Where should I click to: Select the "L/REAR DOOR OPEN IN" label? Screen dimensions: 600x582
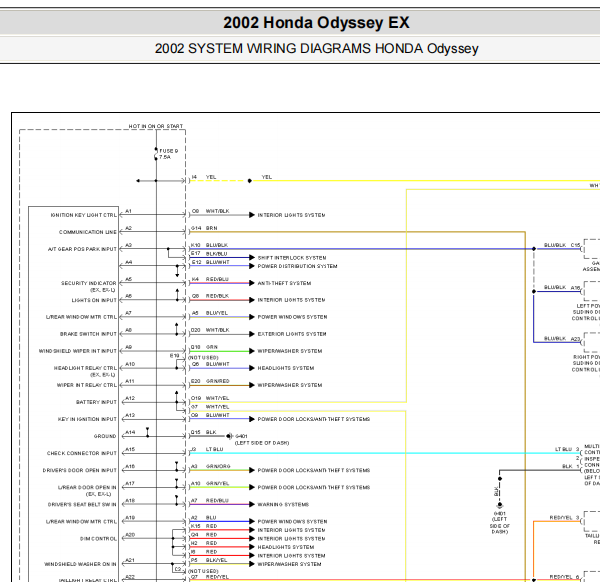87,487
